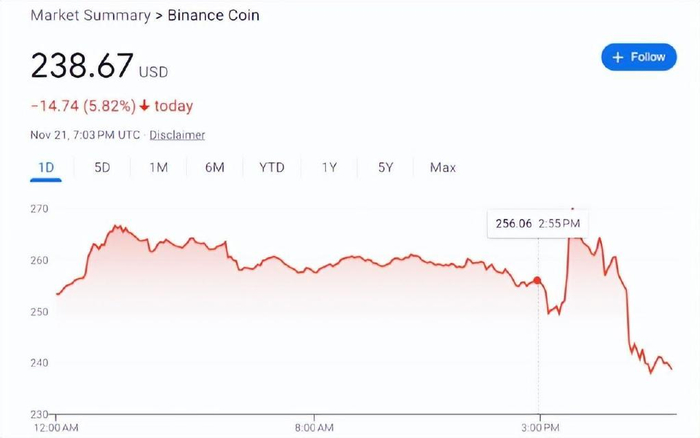Click the 3:00 PM axis label
This screenshot has height=438, width=700.
pyautogui.click(x=539, y=428)
